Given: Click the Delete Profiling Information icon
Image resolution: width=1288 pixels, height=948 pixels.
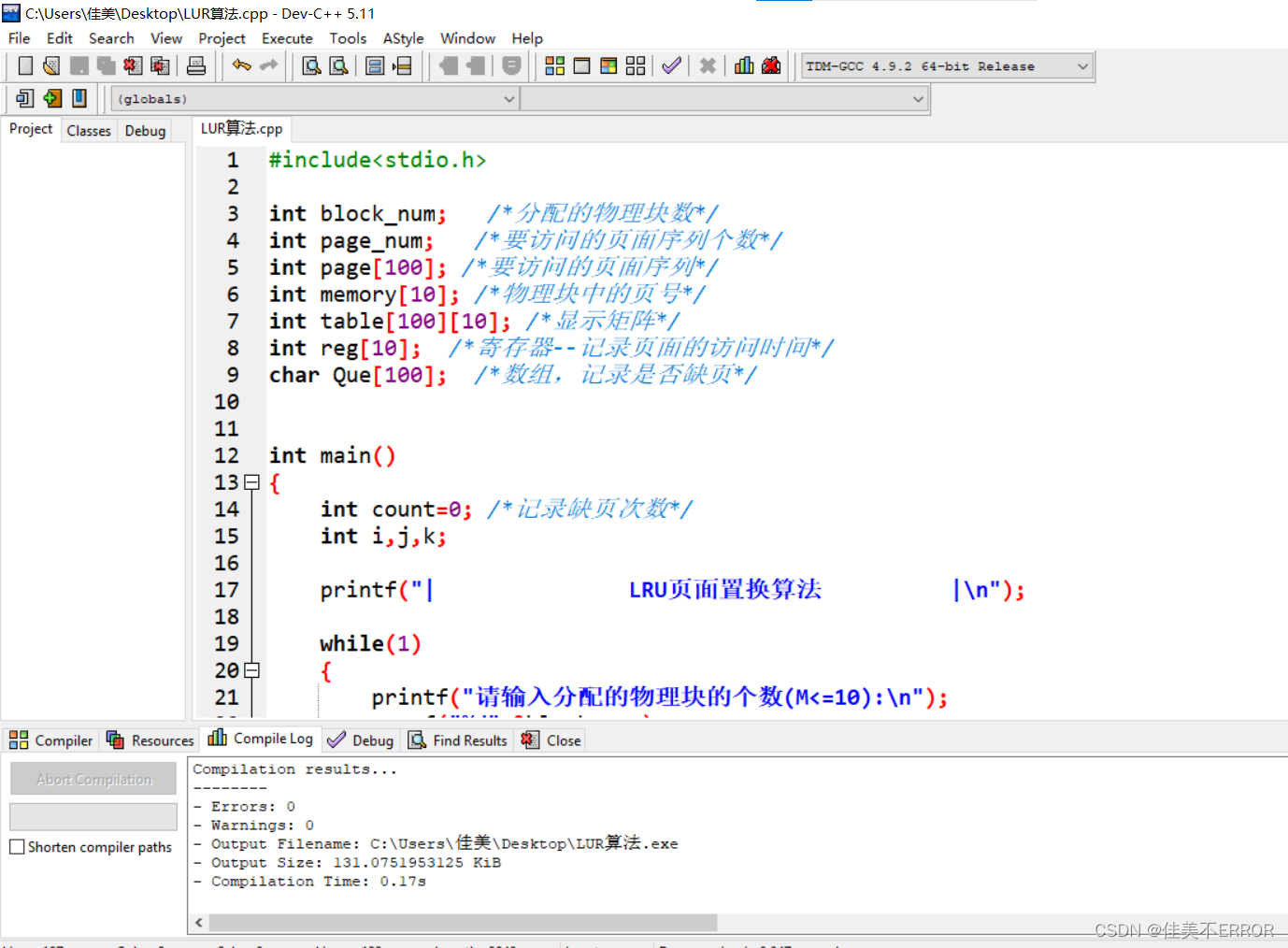Looking at the screenshot, I should [771, 65].
